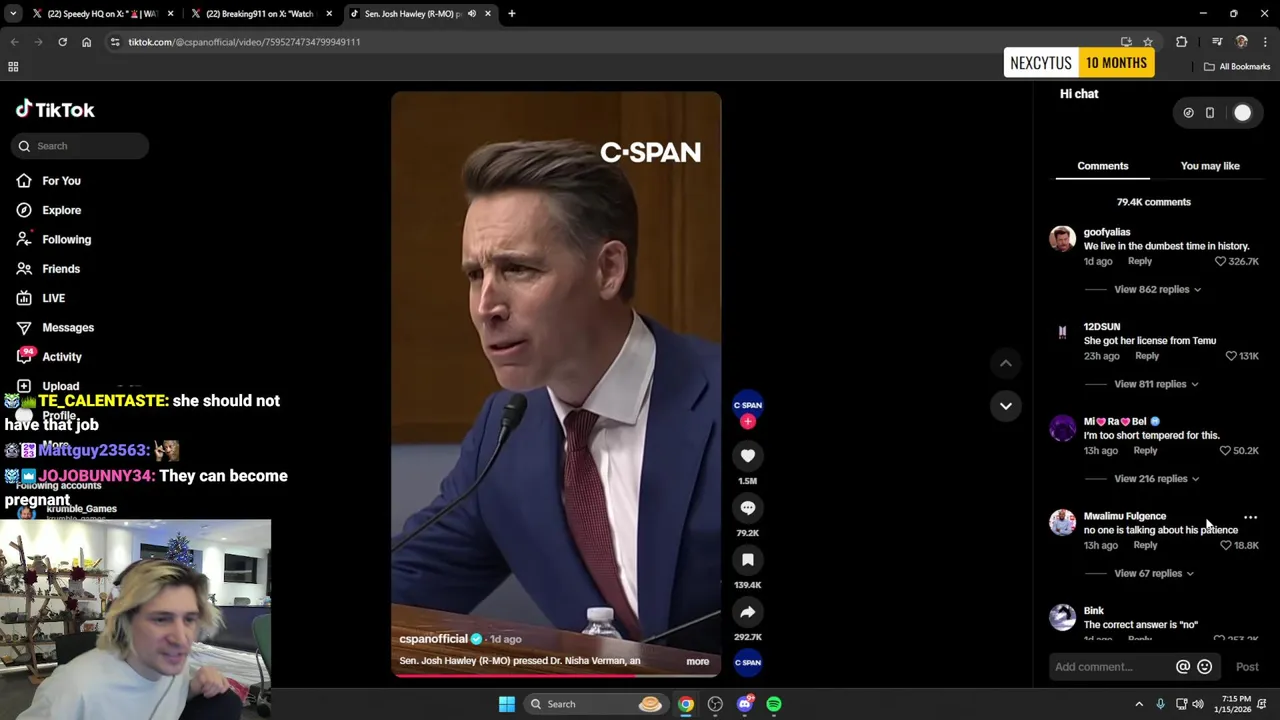The height and width of the screenshot is (720, 1280).
Task: Click the round TikTok icon in floating control
Action: click(x=1188, y=113)
